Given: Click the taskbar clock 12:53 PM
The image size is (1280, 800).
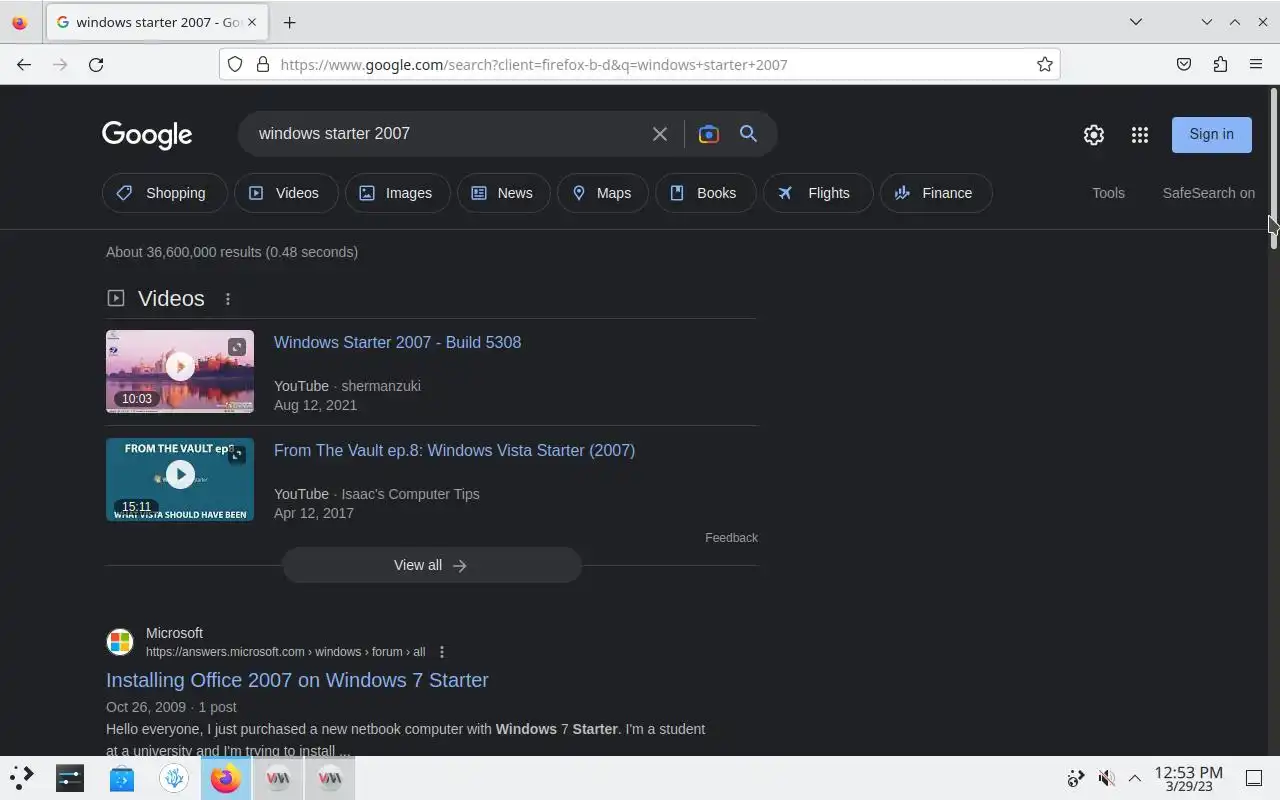Looking at the screenshot, I should coord(1189,778).
